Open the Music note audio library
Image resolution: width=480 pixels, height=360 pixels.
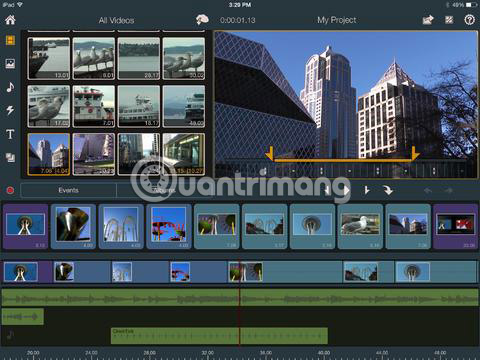point(10,87)
